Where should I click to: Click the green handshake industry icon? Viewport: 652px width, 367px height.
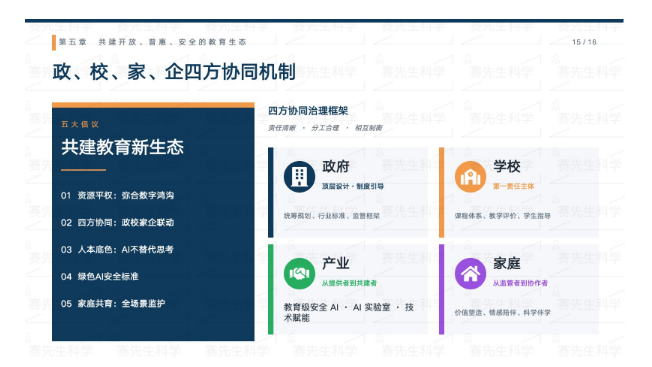pyautogui.click(x=299, y=273)
